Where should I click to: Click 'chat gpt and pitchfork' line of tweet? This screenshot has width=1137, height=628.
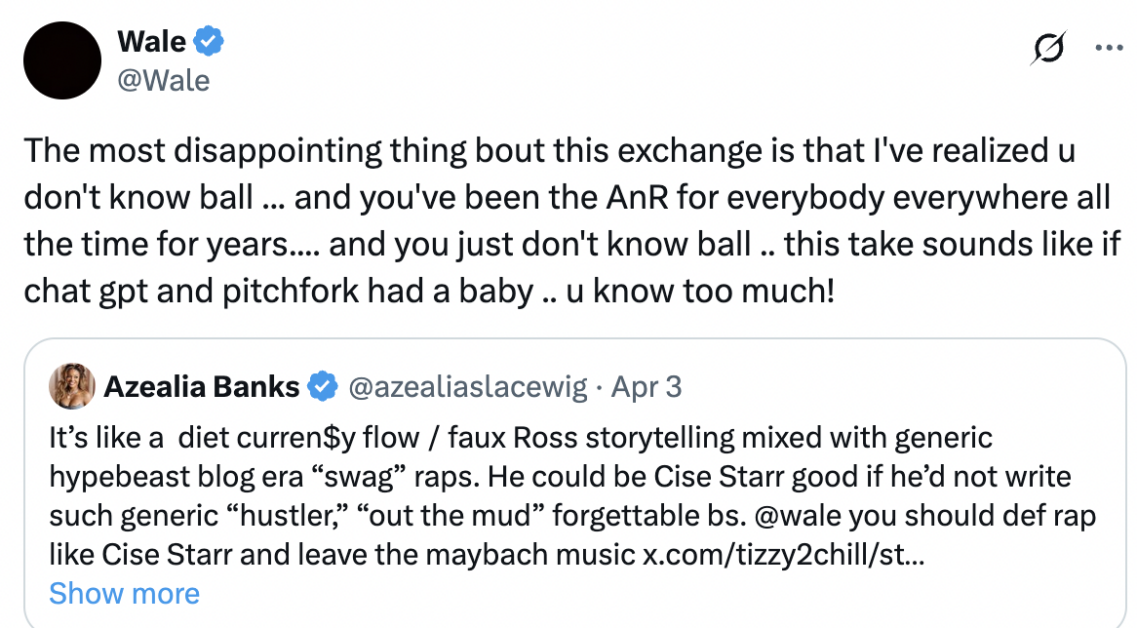tap(429, 291)
